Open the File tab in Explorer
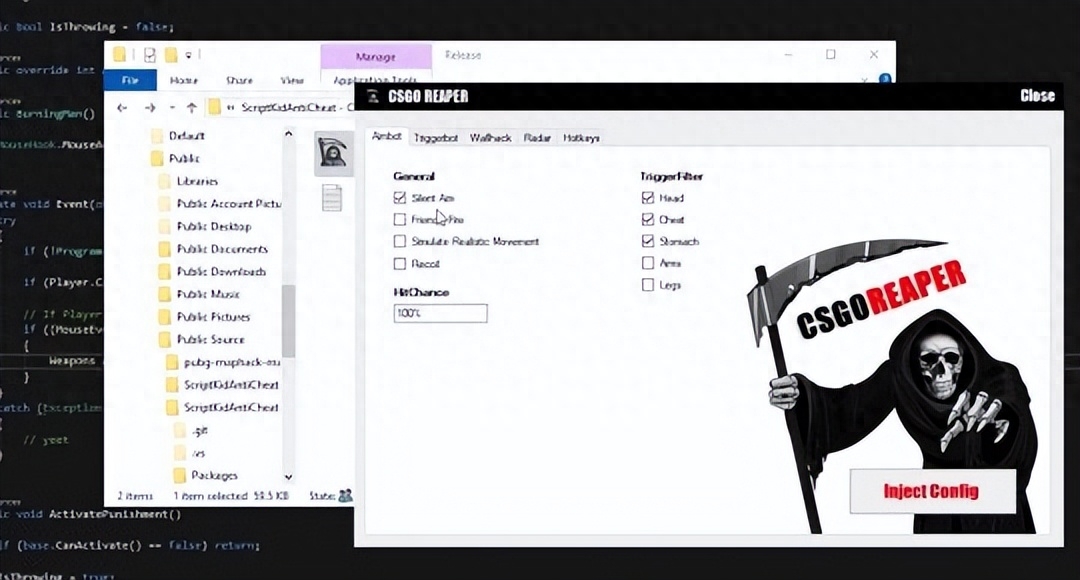This screenshot has width=1080, height=580. [x=130, y=80]
